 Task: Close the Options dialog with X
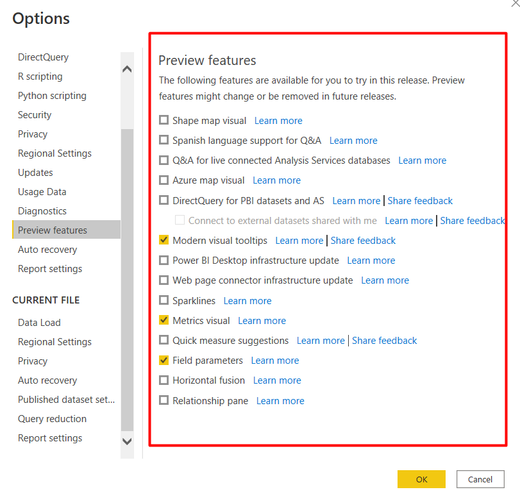(515, 3)
